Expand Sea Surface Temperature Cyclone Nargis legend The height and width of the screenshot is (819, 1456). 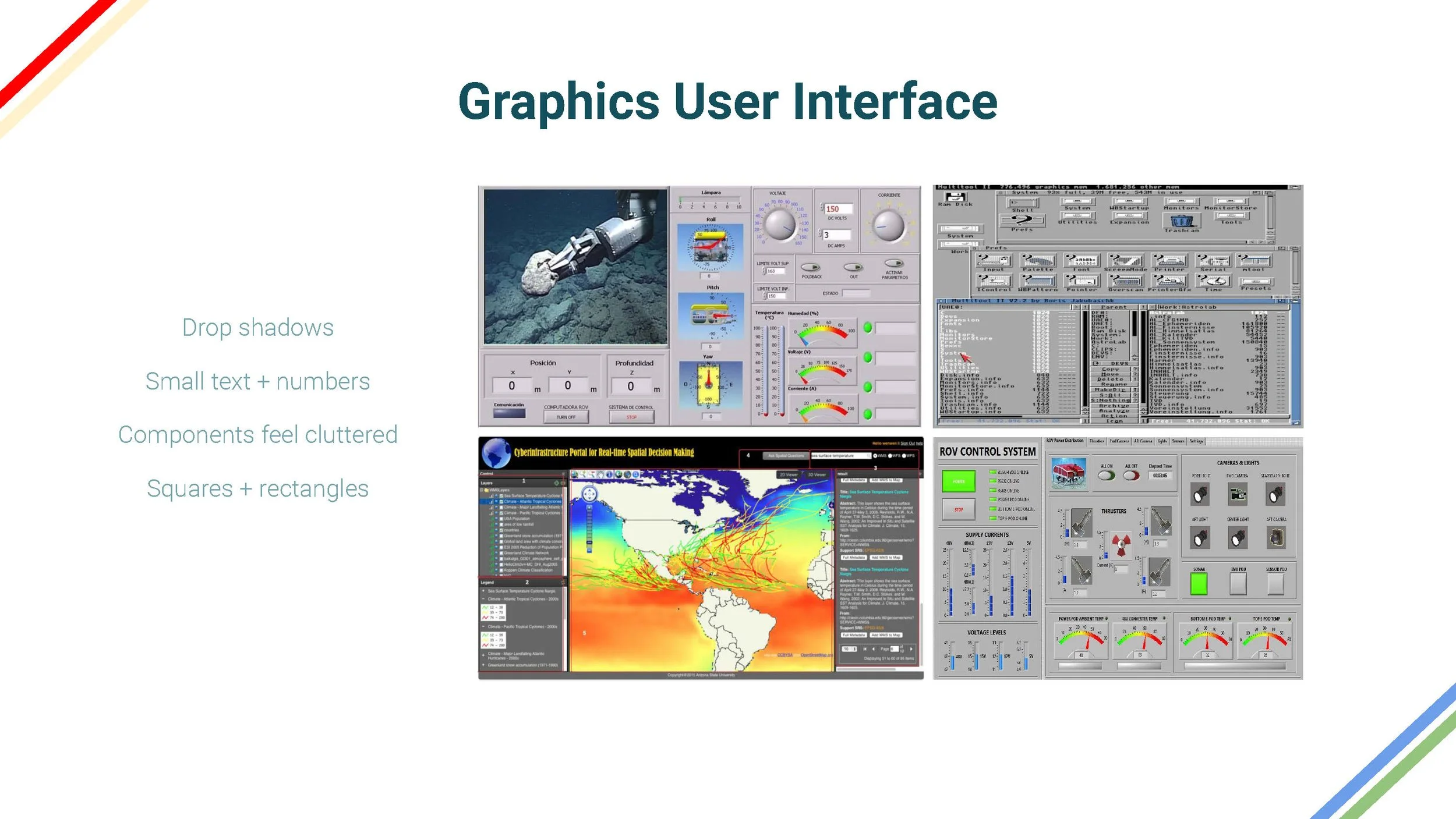point(484,591)
